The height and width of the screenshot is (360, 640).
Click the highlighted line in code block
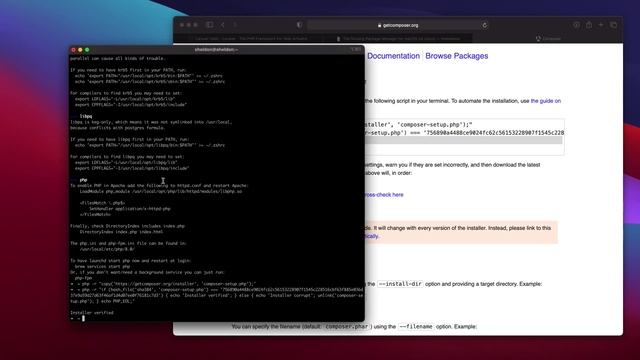coord(463,140)
